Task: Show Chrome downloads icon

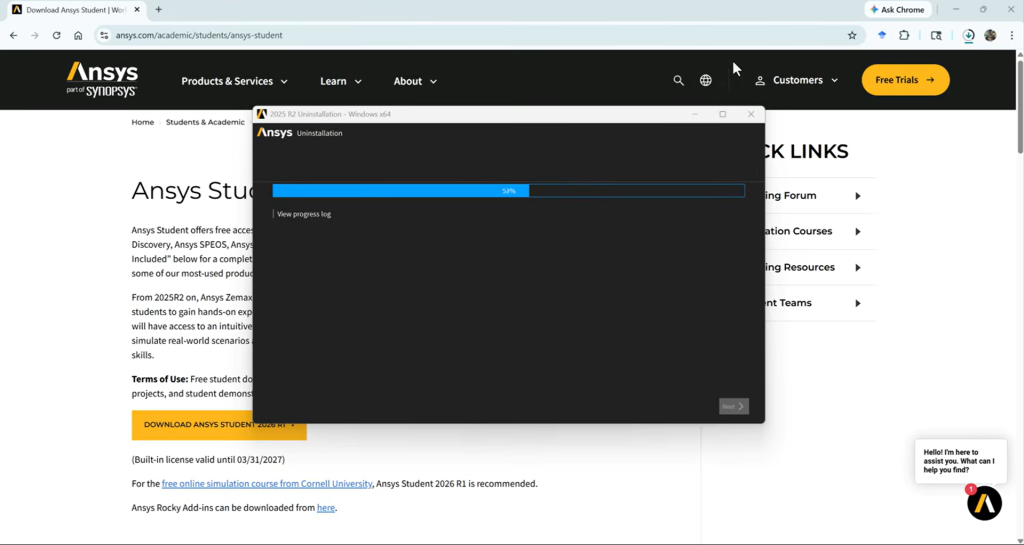Action: pos(968,35)
